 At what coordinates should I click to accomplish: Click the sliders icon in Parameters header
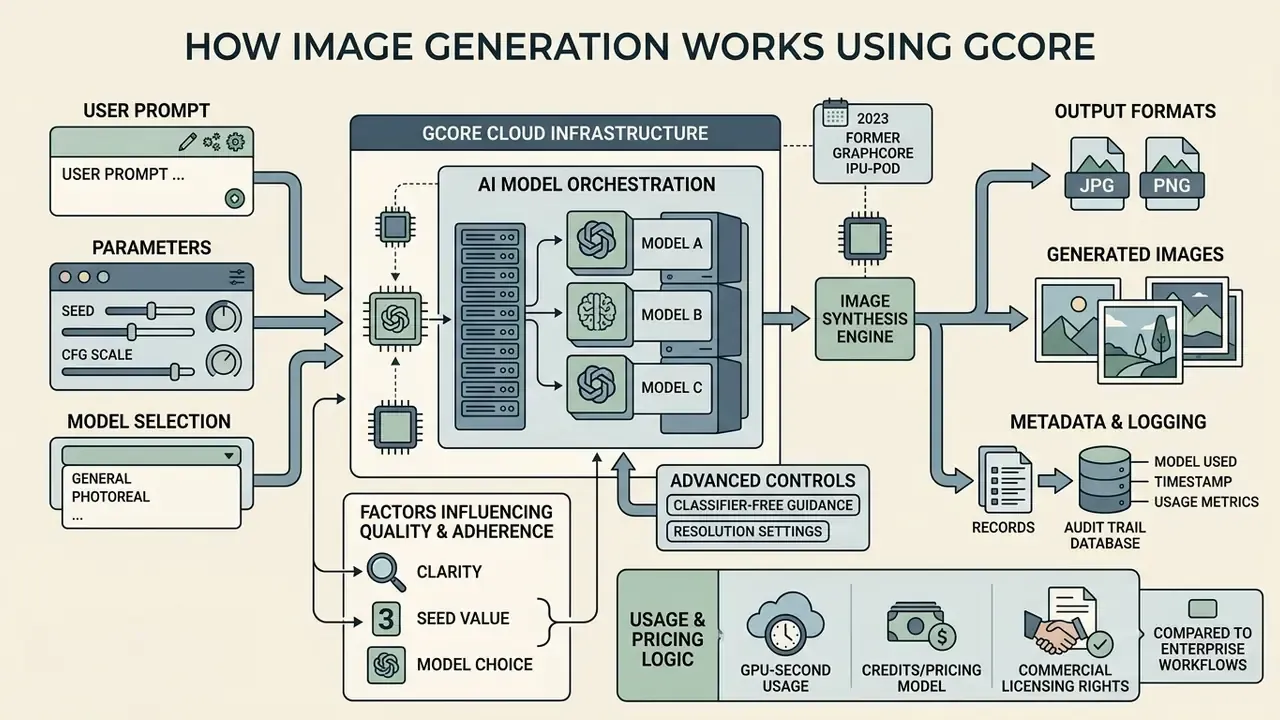point(237,277)
